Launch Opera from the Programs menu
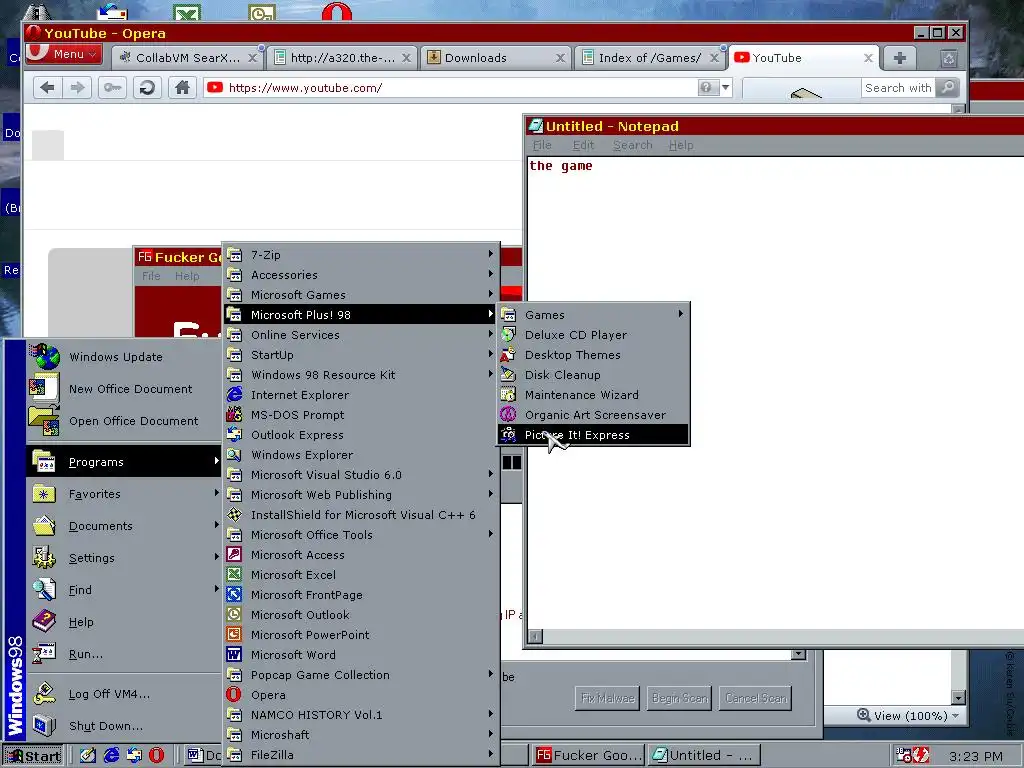The image size is (1024, 768). coord(361,695)
